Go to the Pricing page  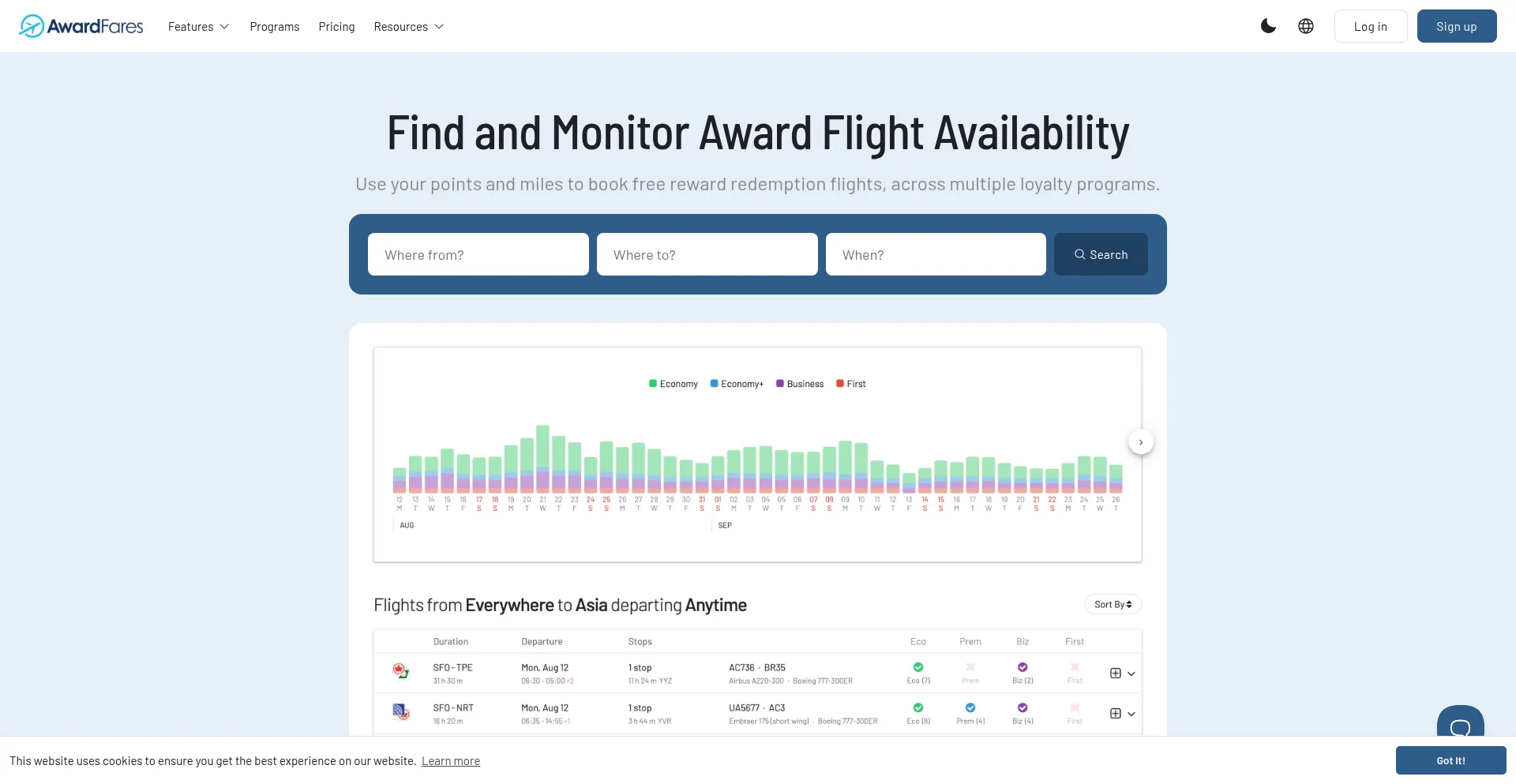(x=336, y=27)
